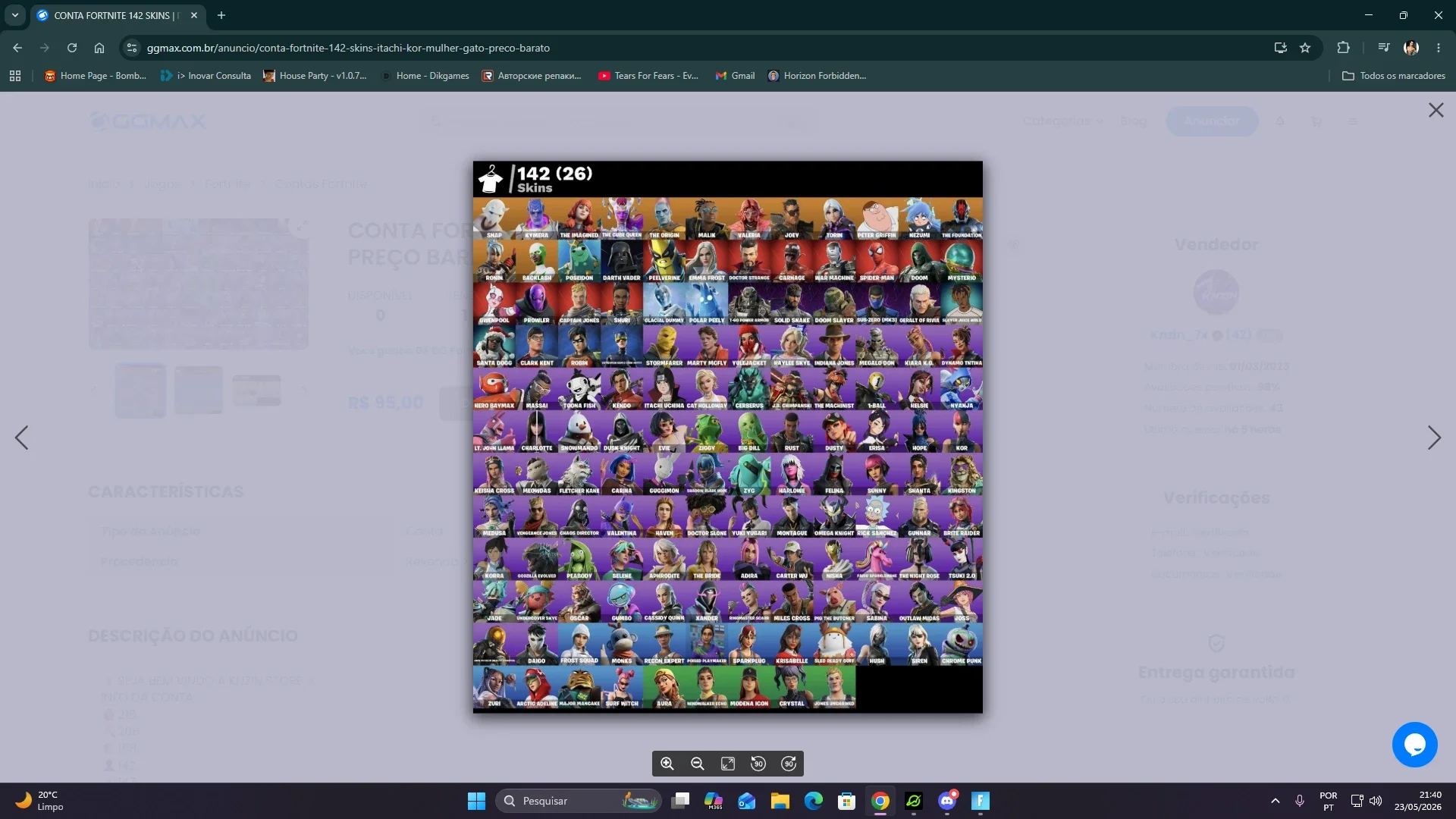The width and height of the screenshot is (1456, 819).
Task: Rotate the image 90 degrees clockwise
Action: 789,764
